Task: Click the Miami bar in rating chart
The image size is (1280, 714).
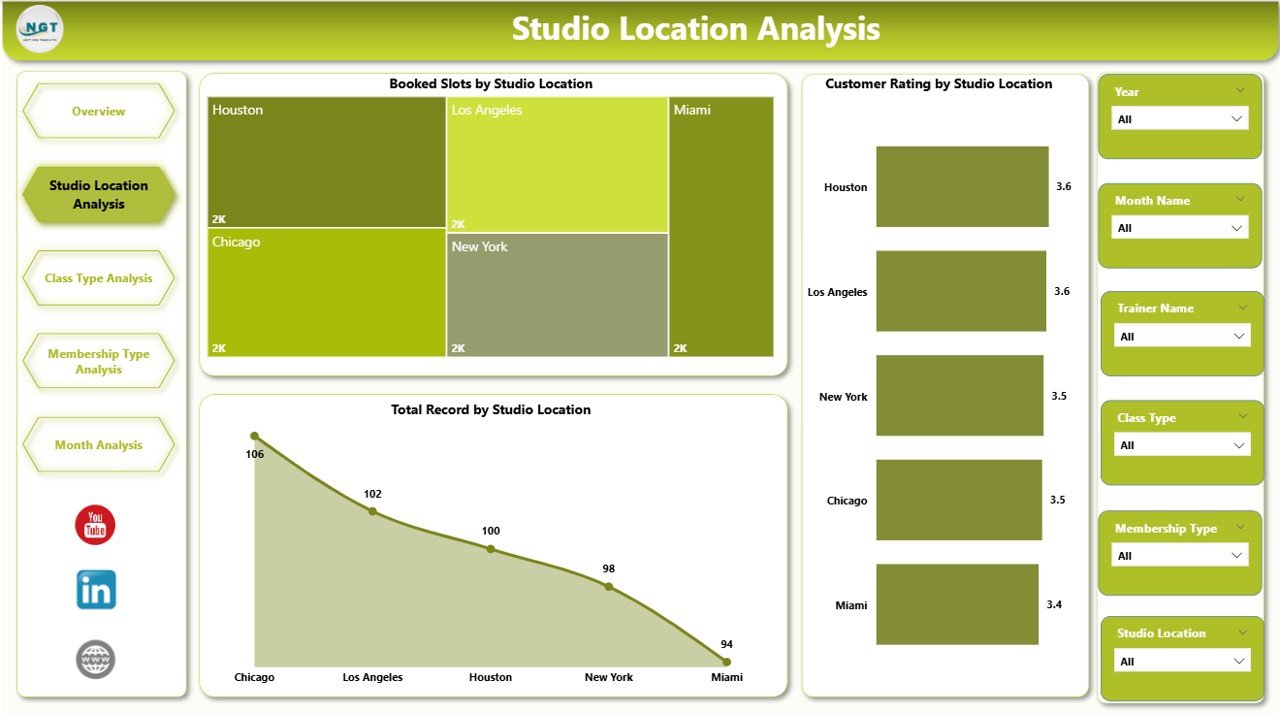Action: (x=957, y=604)
